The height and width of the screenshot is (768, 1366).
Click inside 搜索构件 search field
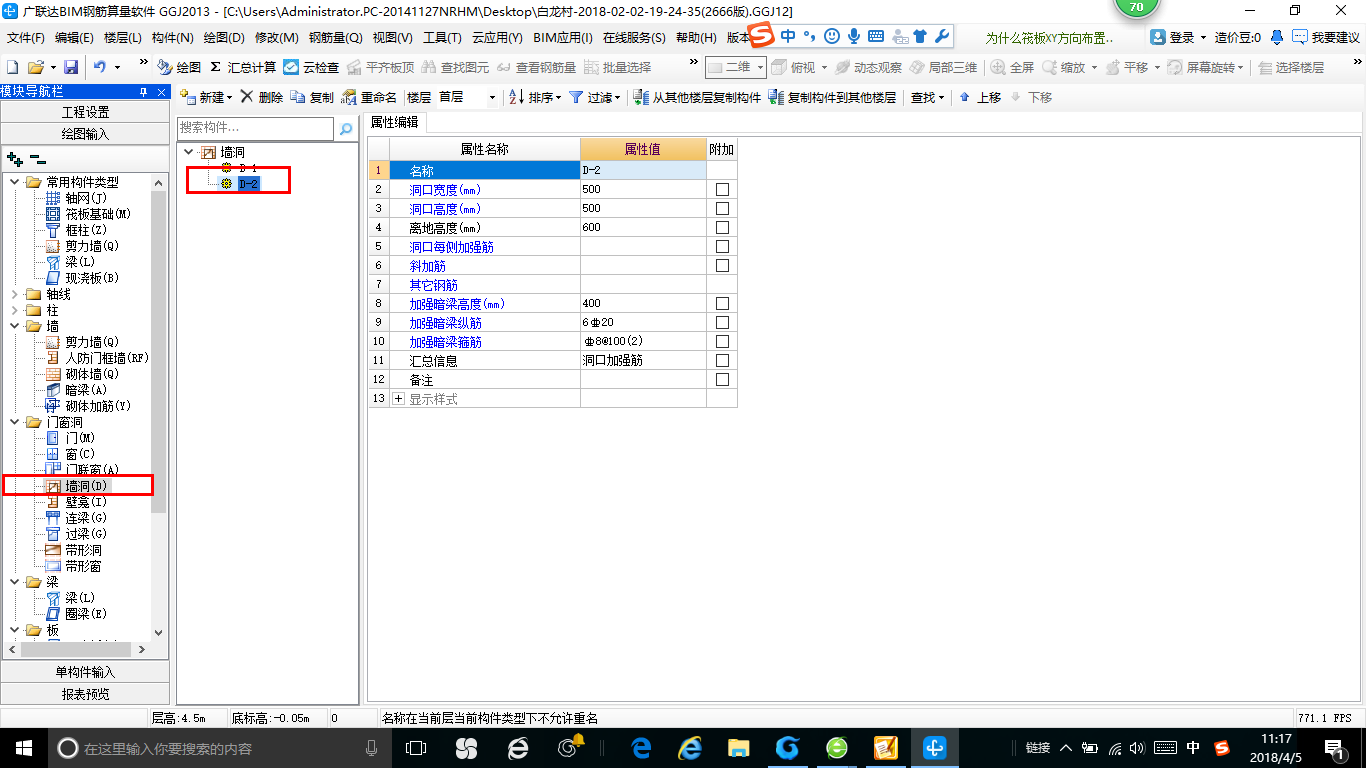(256, 129)
